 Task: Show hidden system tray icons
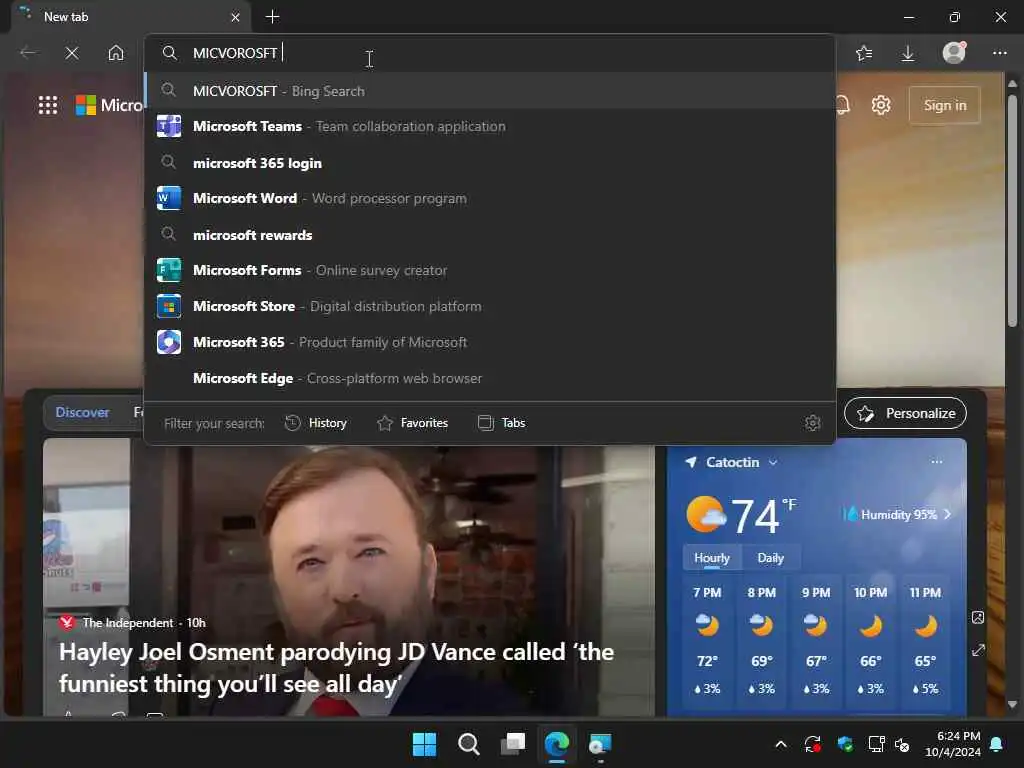[x=780, y=744]
